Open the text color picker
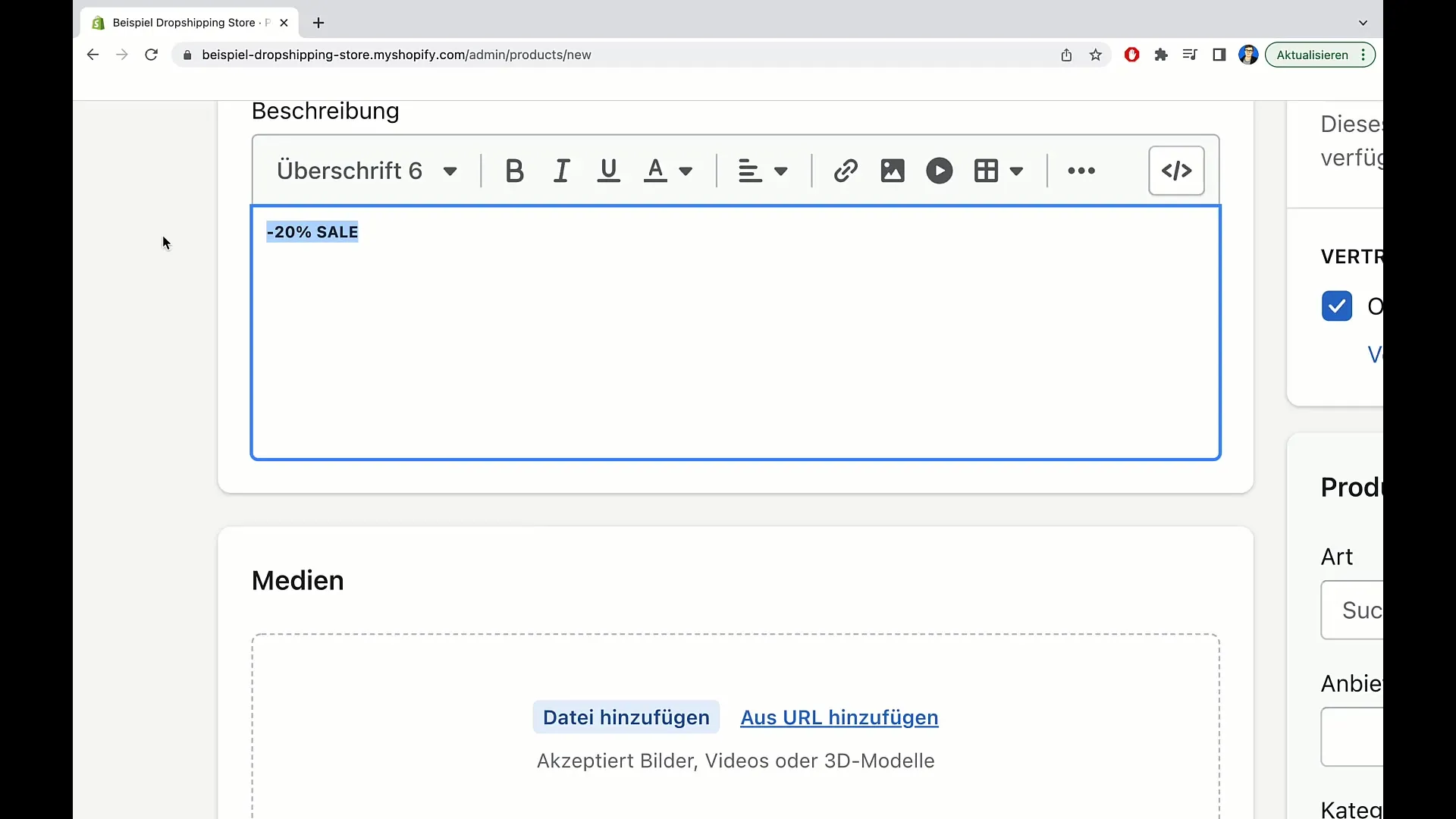 [668, 171]
